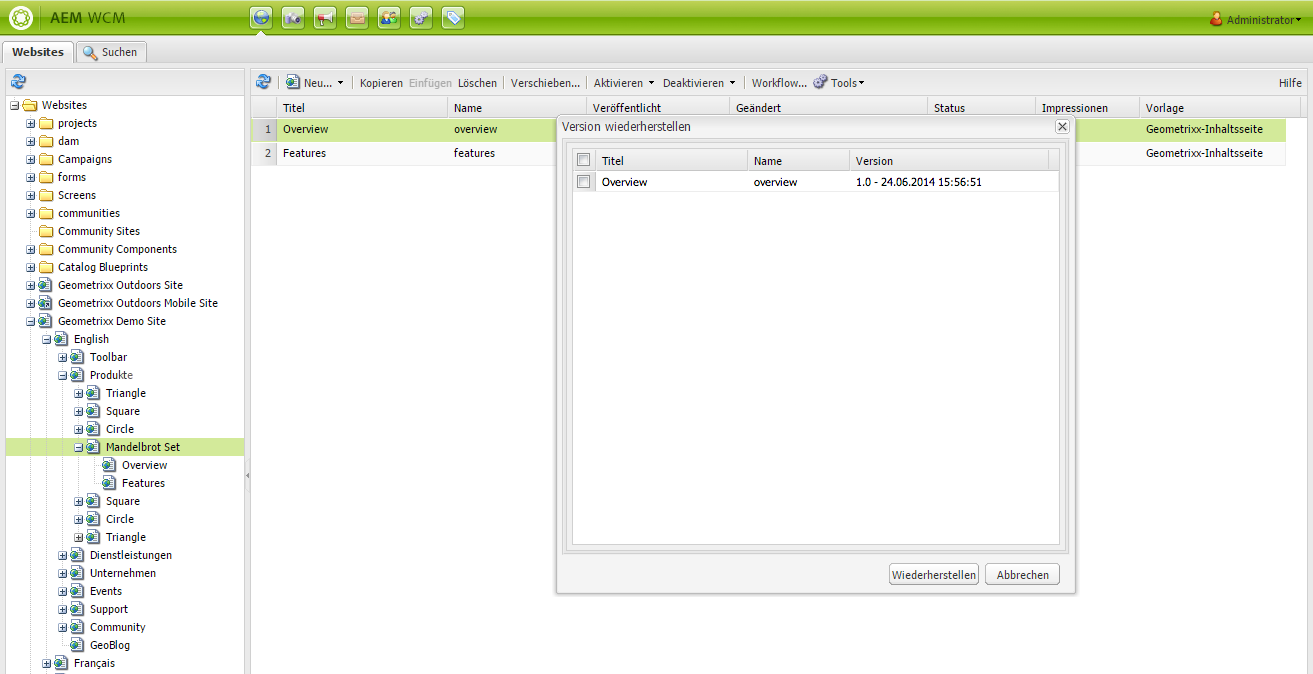This screenshot has height=674, width=1313.
Task: Expand the Français node
Action: coord(47,663)
